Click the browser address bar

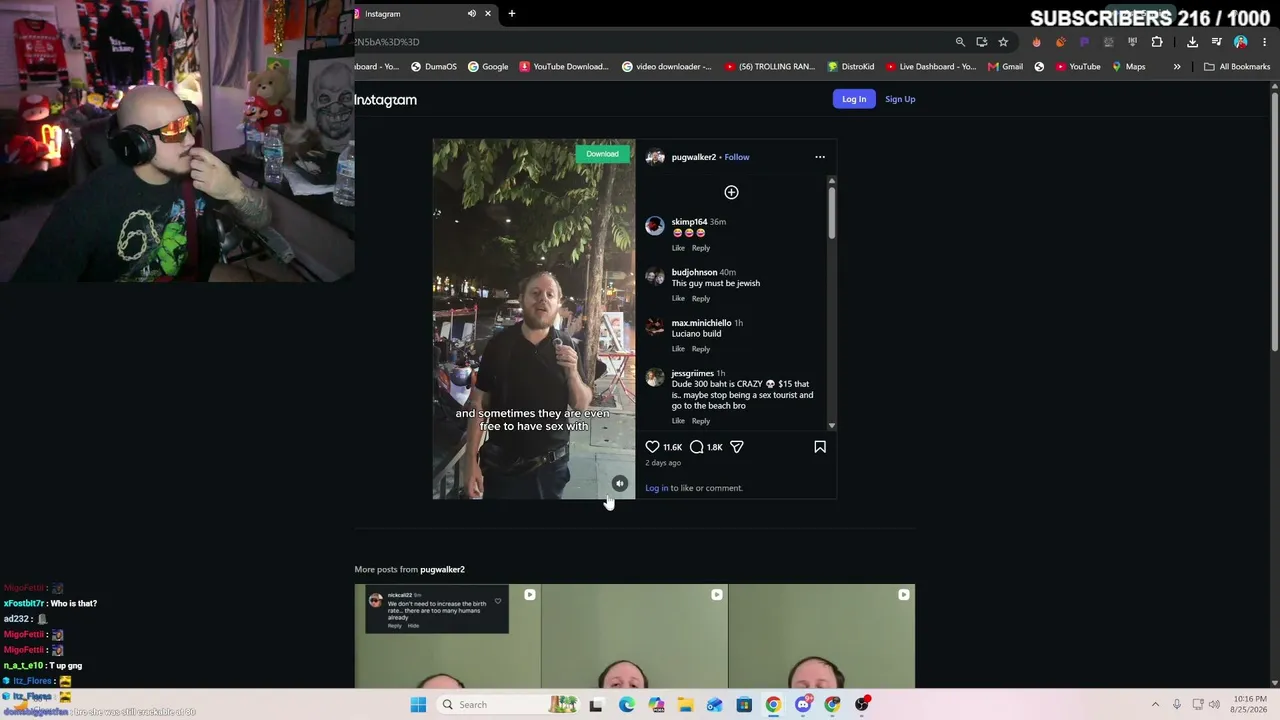650,42
